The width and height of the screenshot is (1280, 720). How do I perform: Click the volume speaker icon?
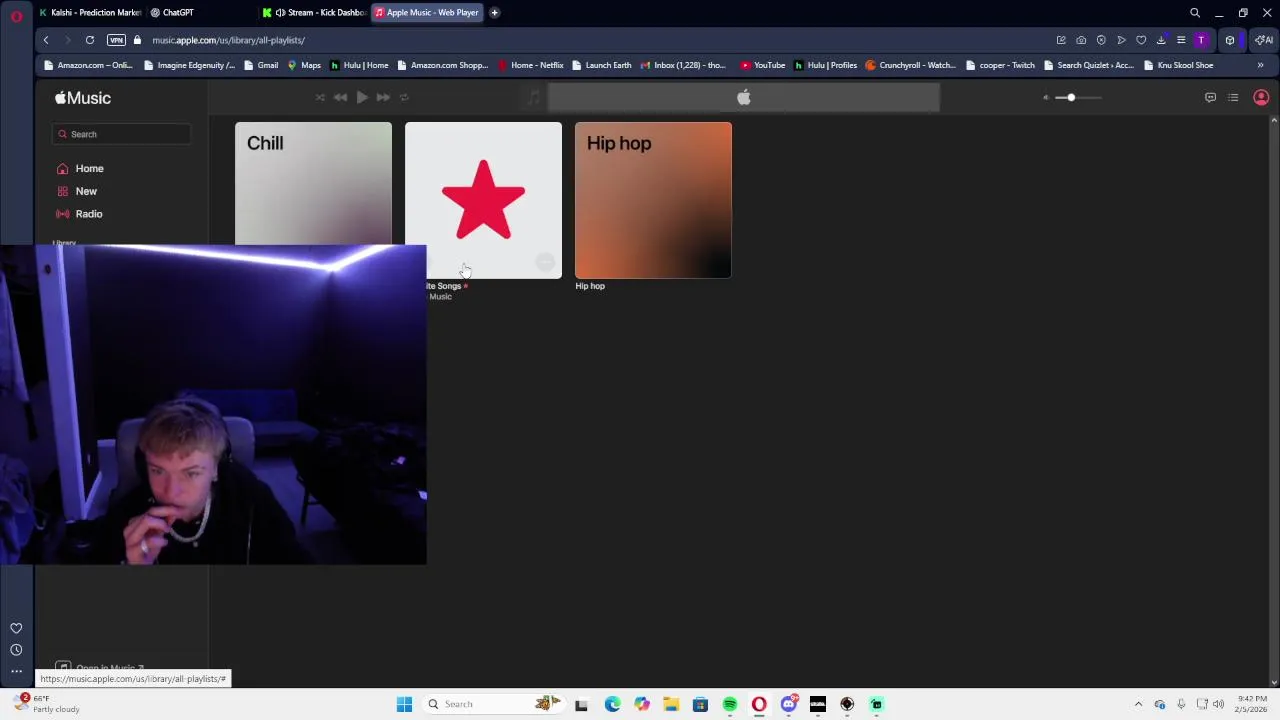(x=1046, y=97)
